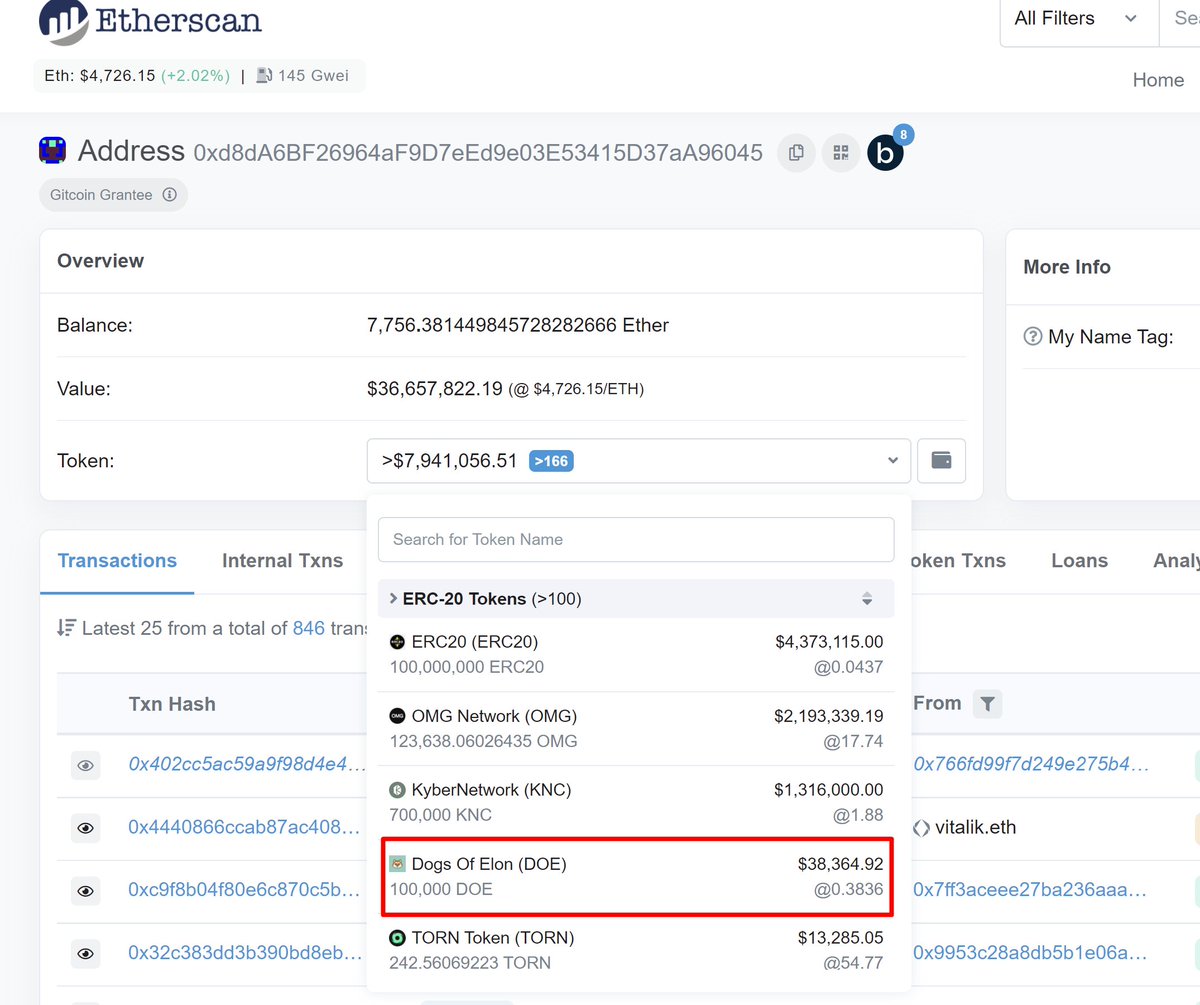Click inside Search for Token Name field
Image resolution: width=1200 pixels, height=1005 pixels.
pos(636,539)
